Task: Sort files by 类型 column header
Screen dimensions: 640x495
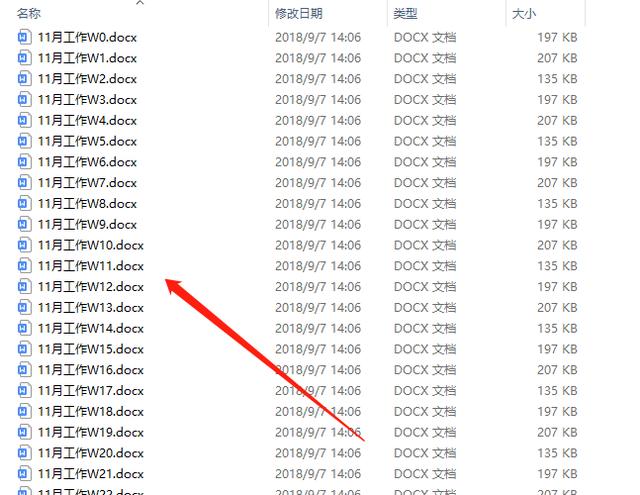Action: (405, 13)
